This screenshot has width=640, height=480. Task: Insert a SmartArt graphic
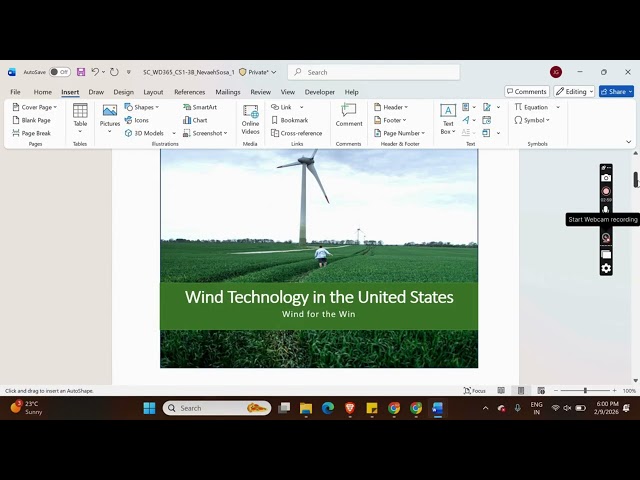tap(200, 107)
